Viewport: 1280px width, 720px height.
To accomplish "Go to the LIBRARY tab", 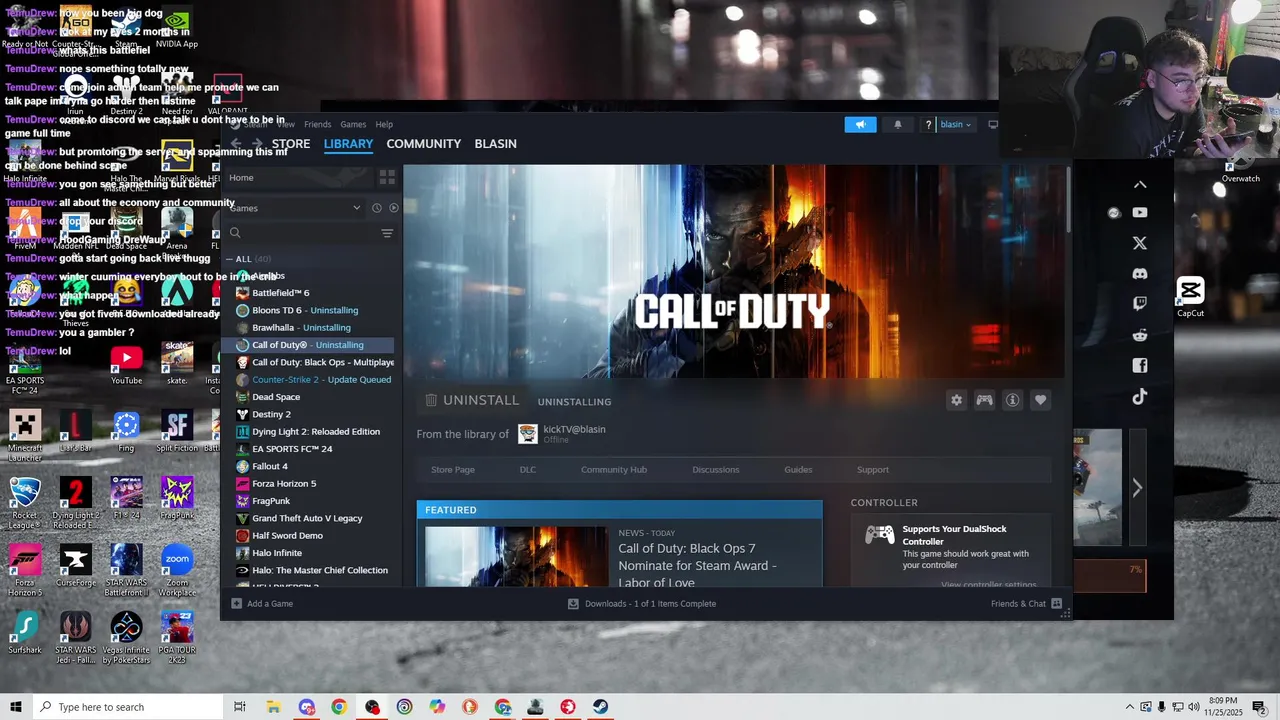I will click(348, 144).
